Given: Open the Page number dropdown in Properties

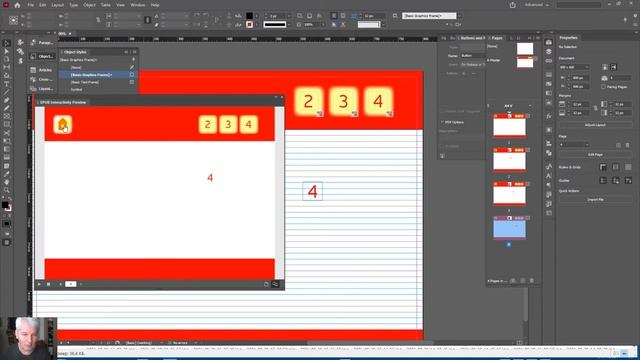Looking at the screenshot, I should (574, 144).
